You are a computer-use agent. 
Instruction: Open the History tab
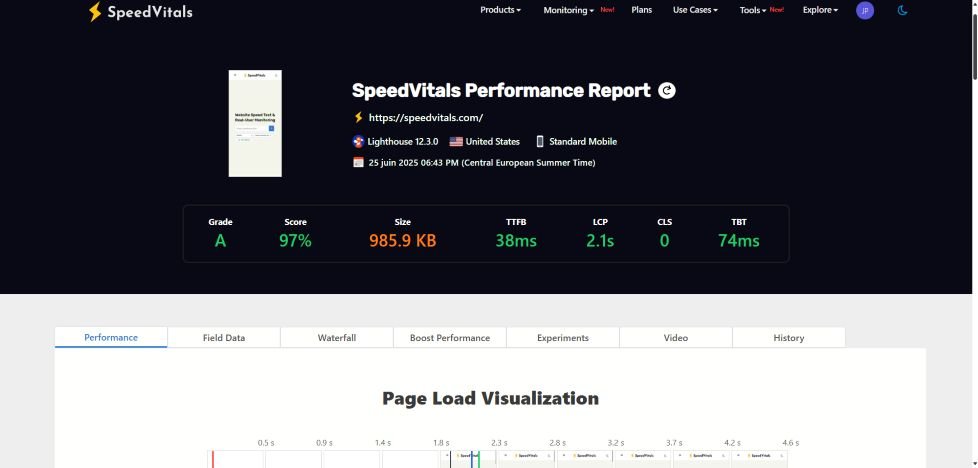[x=788, y=338]
